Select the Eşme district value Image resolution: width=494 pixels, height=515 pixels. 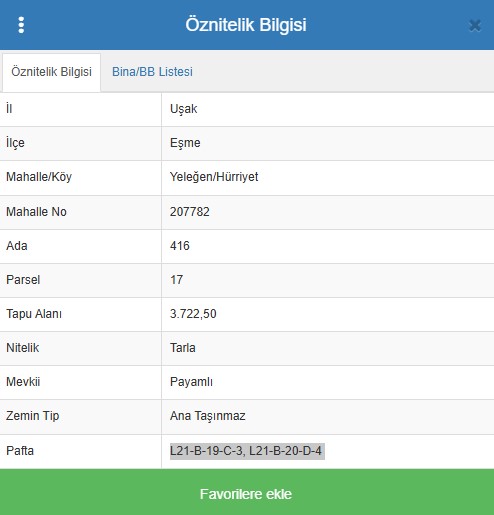click(x=185, y=143)
